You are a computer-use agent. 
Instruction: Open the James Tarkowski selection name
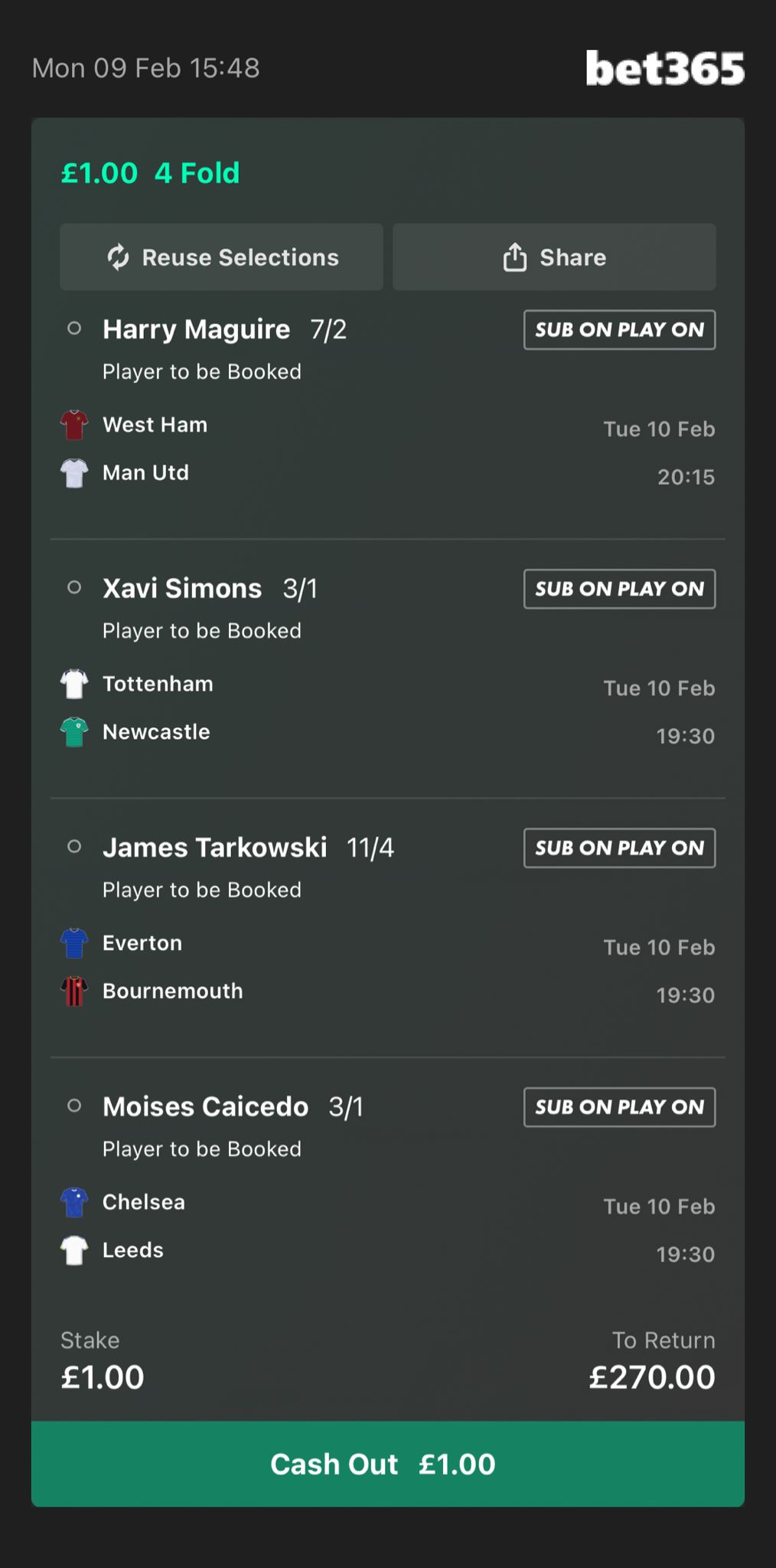tap(215, 848)
